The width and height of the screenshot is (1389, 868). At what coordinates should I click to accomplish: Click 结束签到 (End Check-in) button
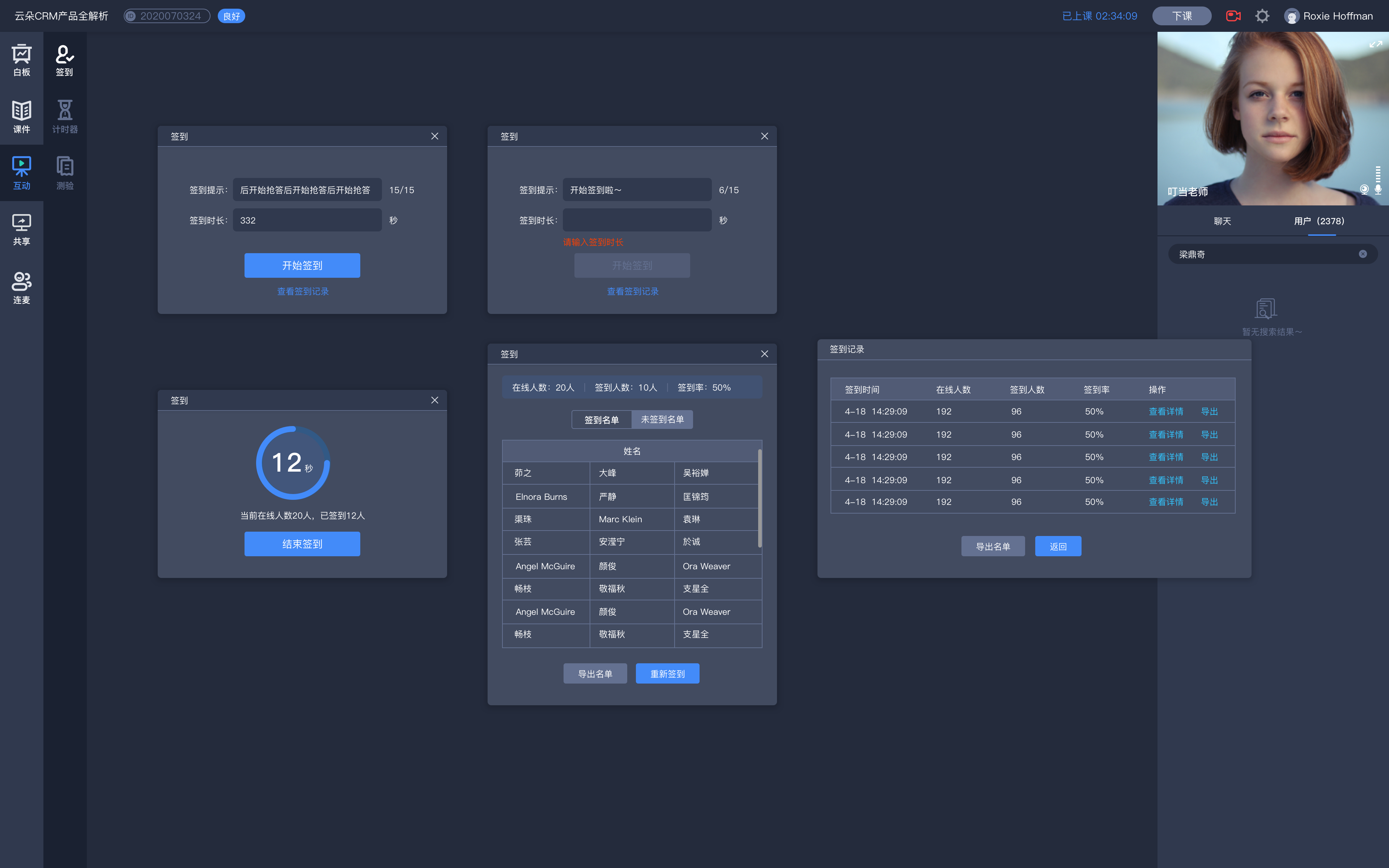[302, 543]
